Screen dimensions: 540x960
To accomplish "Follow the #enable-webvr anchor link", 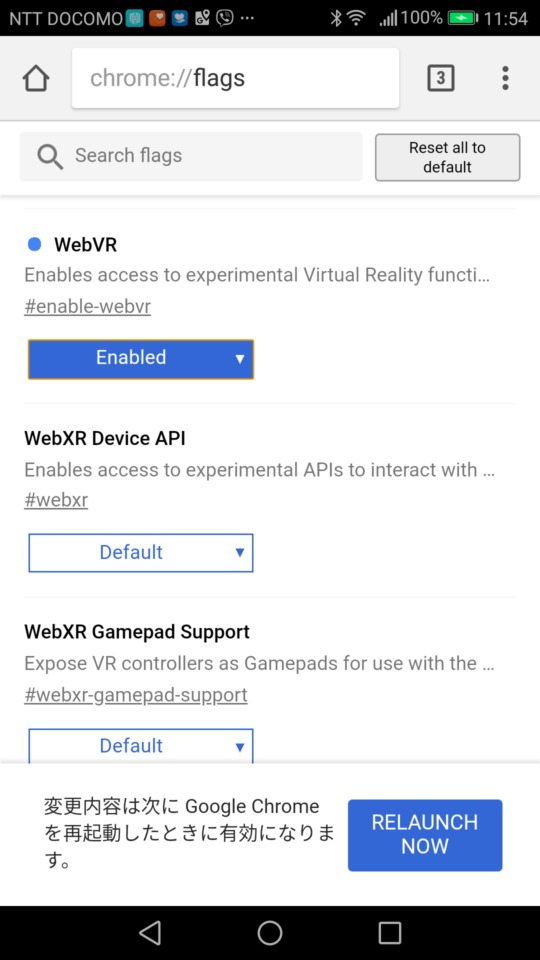I will tap(88, 306).
